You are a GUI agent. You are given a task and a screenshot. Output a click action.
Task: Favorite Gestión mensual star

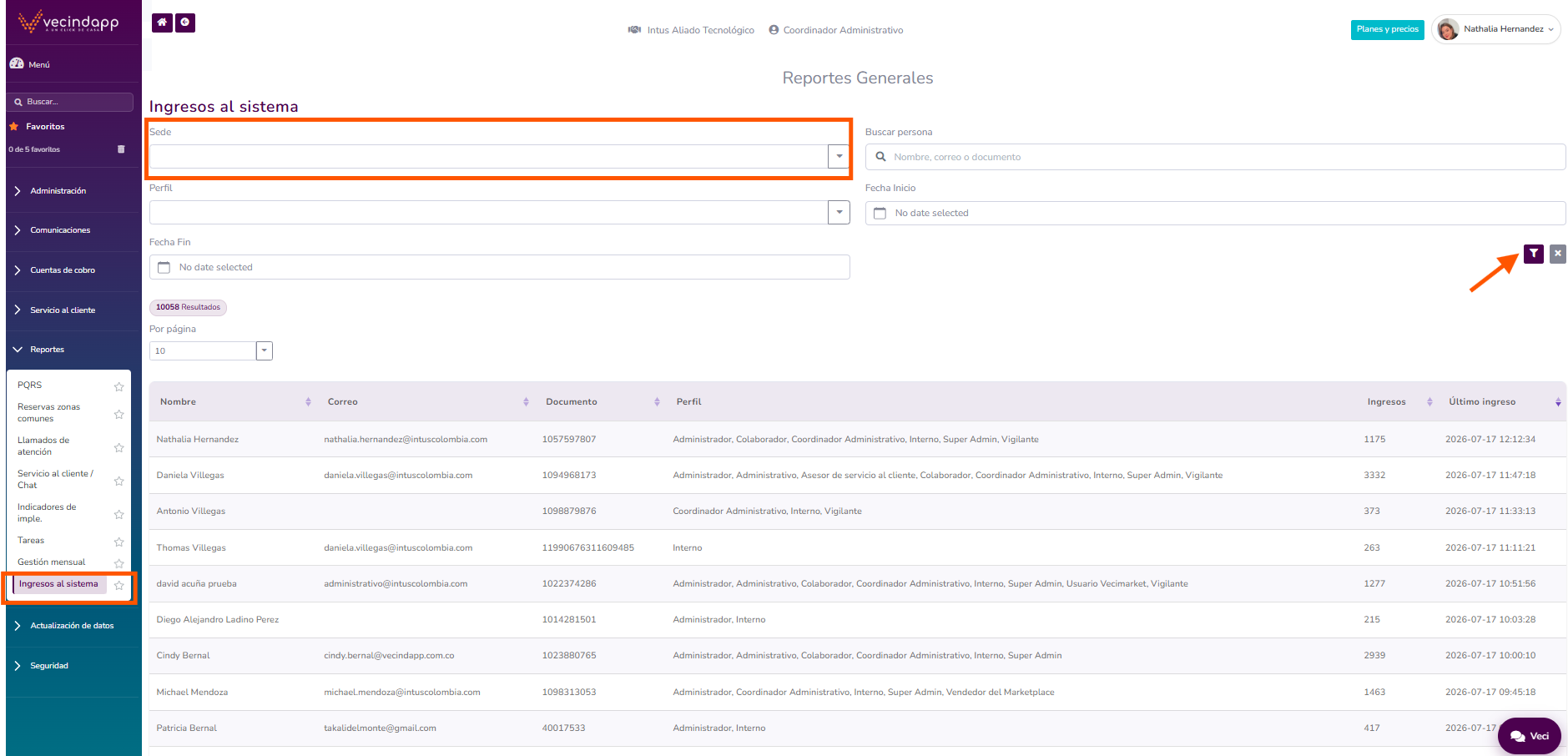click(118, 563)
